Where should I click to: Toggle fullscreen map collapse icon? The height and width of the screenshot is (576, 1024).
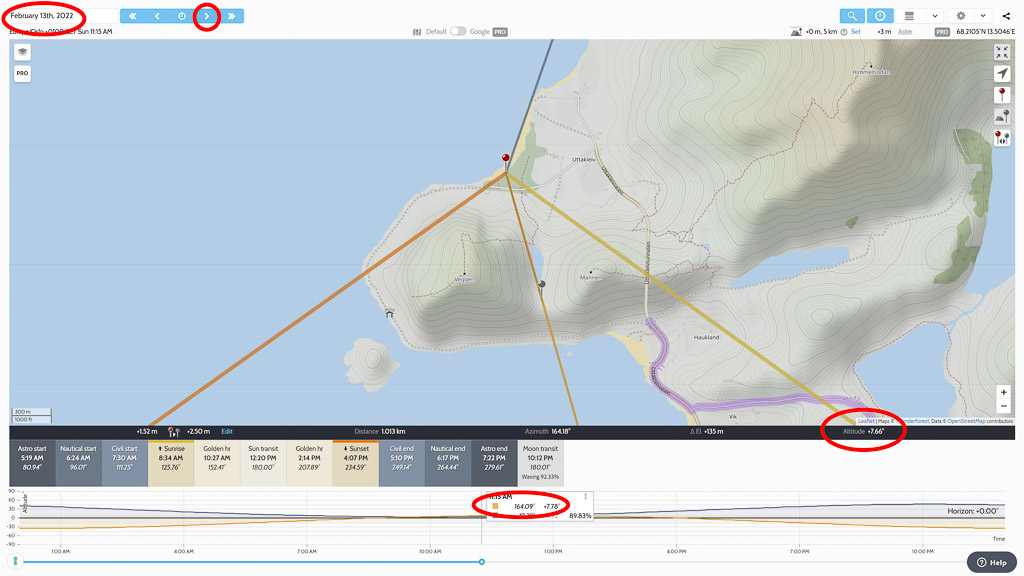(x=1002, y=52)
